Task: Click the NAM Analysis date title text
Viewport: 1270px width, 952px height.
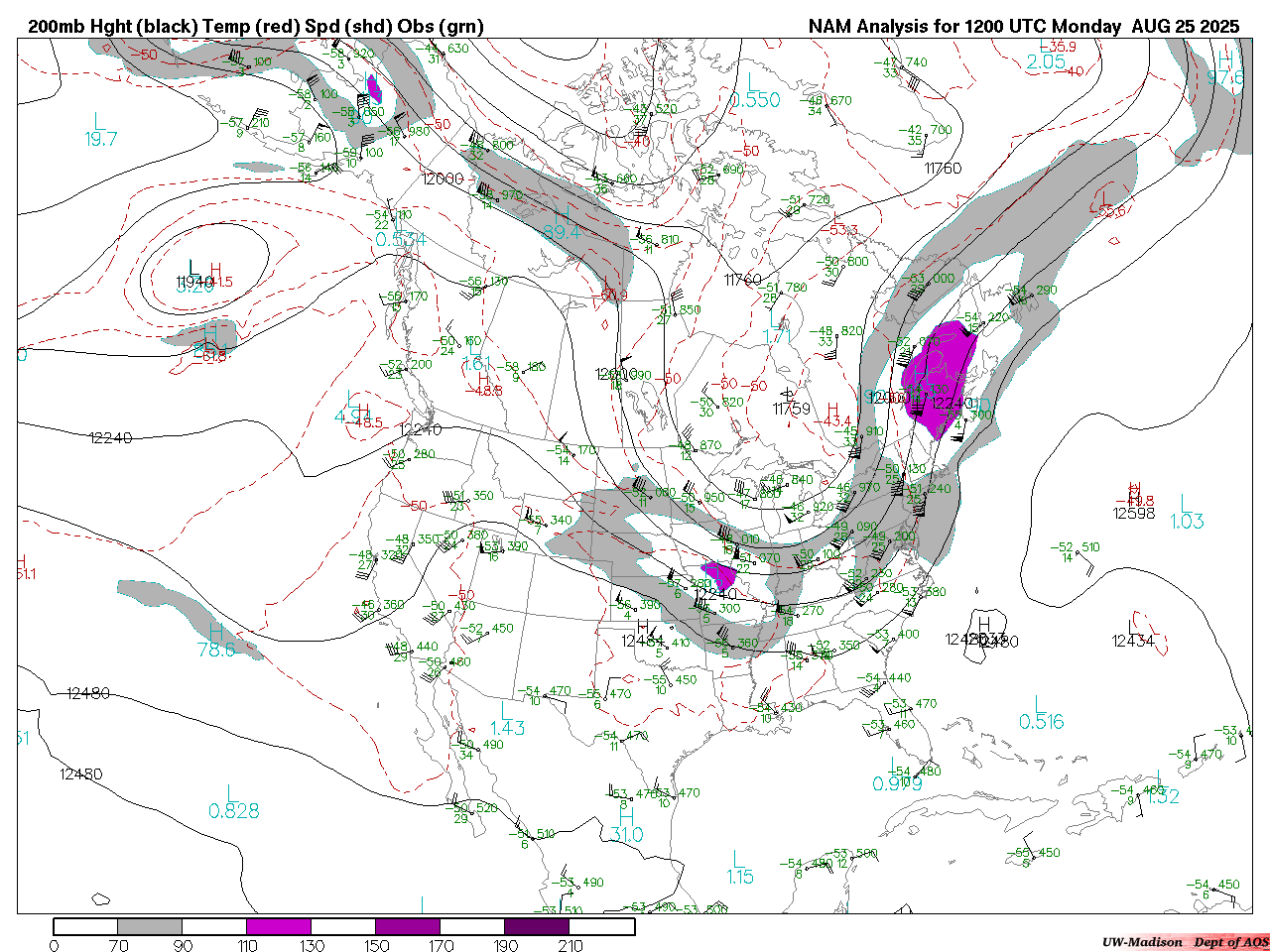Action: 1023,26
